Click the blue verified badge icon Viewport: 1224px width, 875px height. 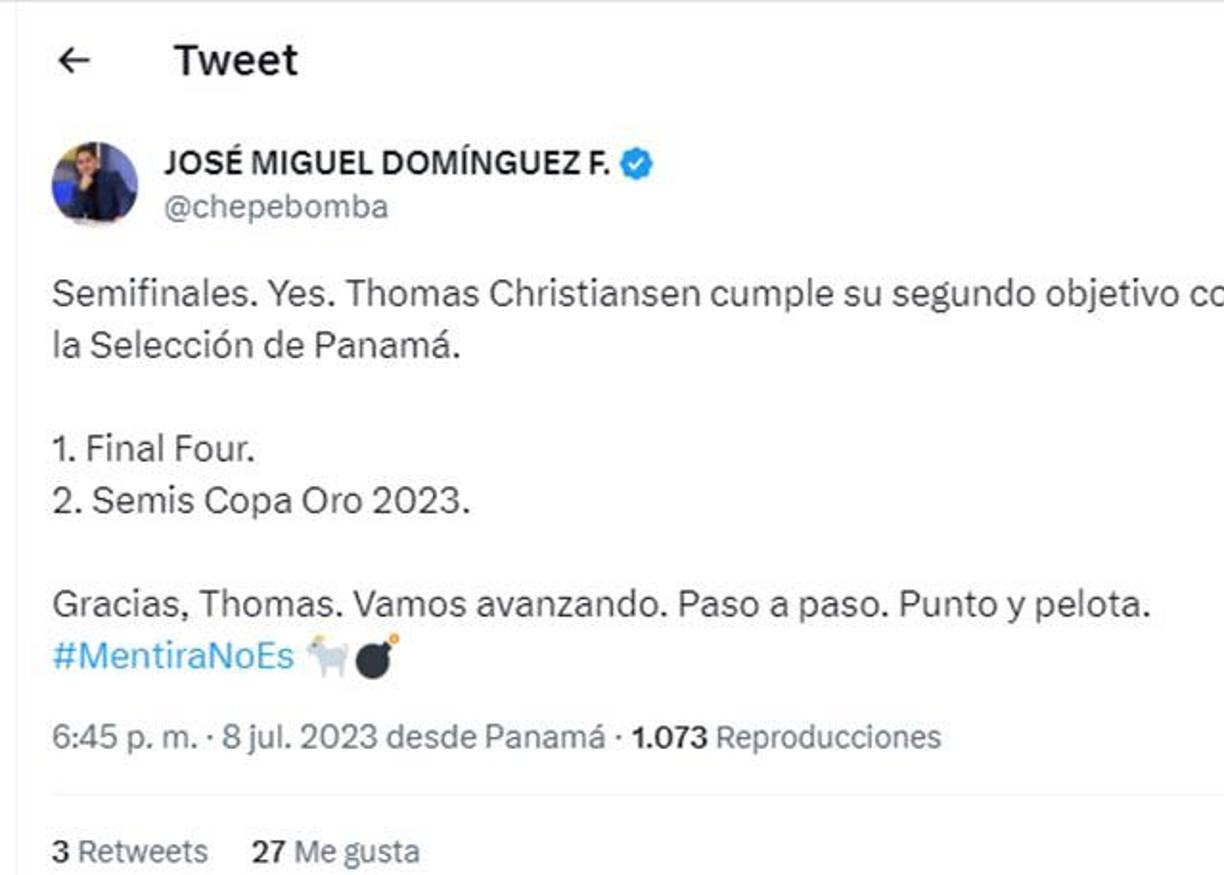point(638,161)
